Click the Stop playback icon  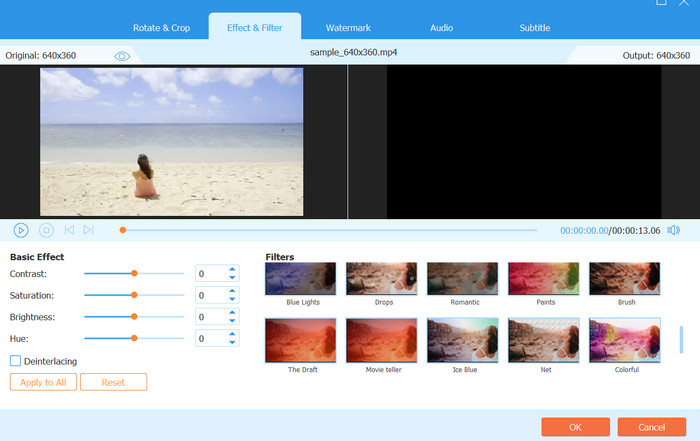click(x=46, y=230)
